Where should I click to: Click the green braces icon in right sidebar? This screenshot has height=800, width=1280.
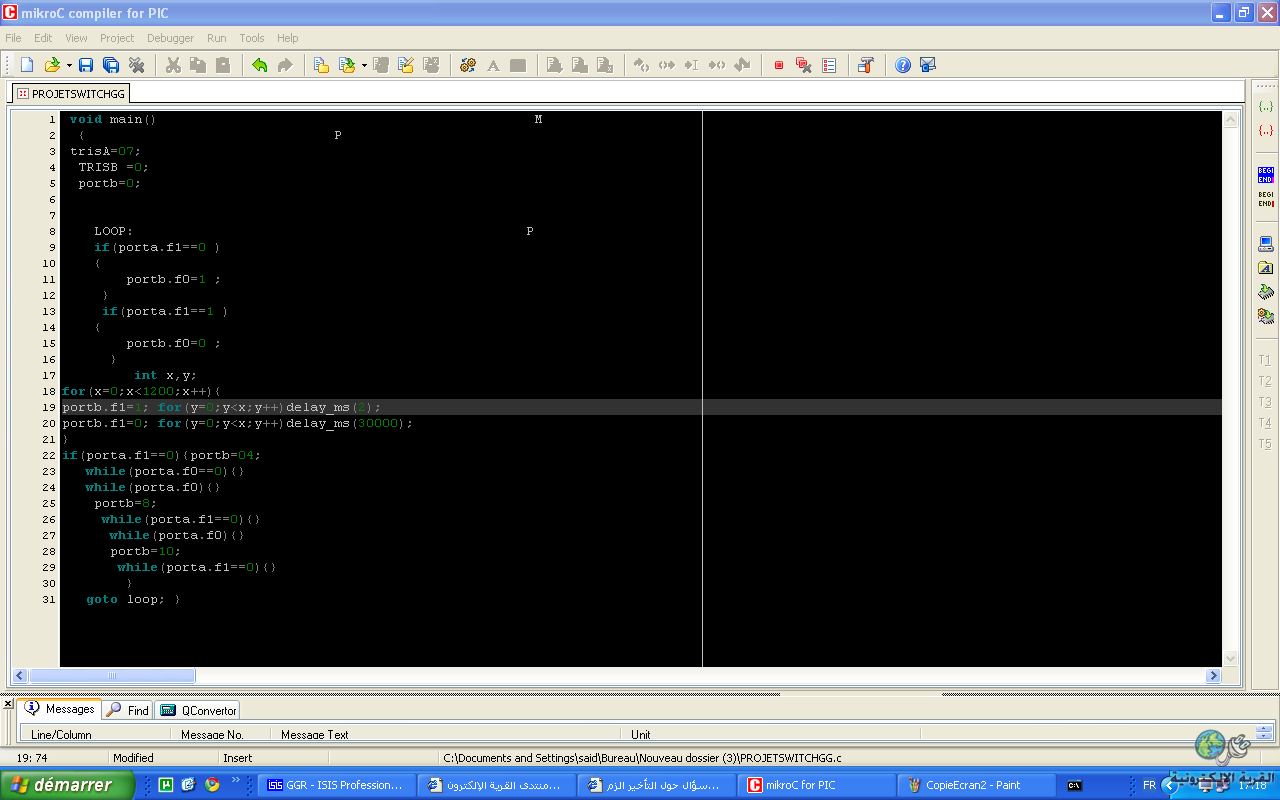click(x=1265, y=106)
